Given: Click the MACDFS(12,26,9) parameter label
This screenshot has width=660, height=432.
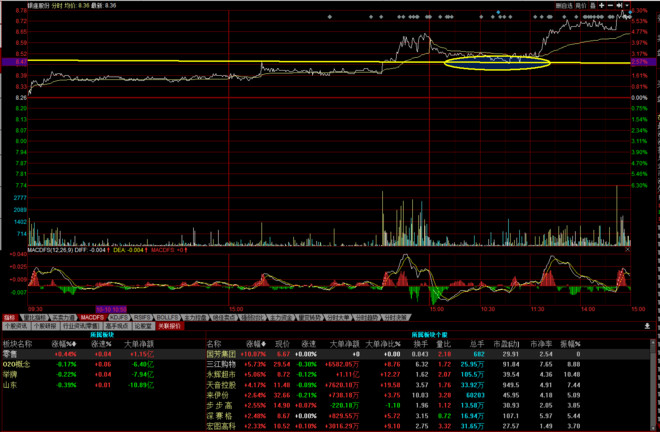Looking at the screenshot, I should (x=51, y=250).
